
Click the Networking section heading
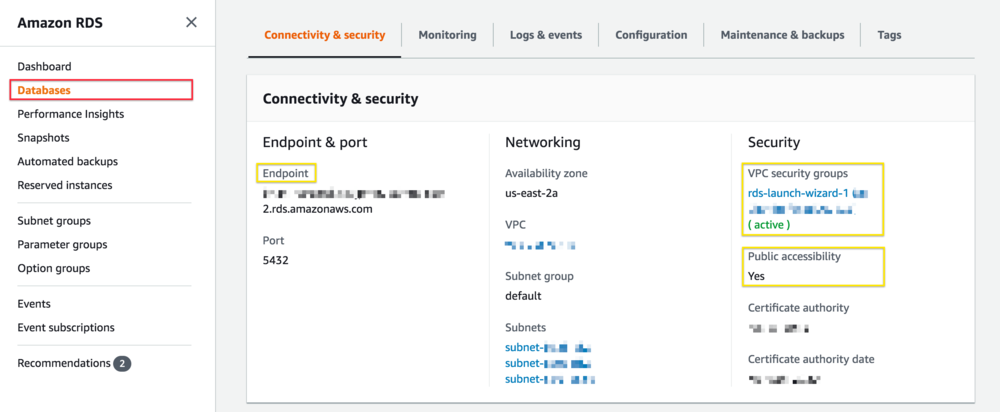(543, 142)
